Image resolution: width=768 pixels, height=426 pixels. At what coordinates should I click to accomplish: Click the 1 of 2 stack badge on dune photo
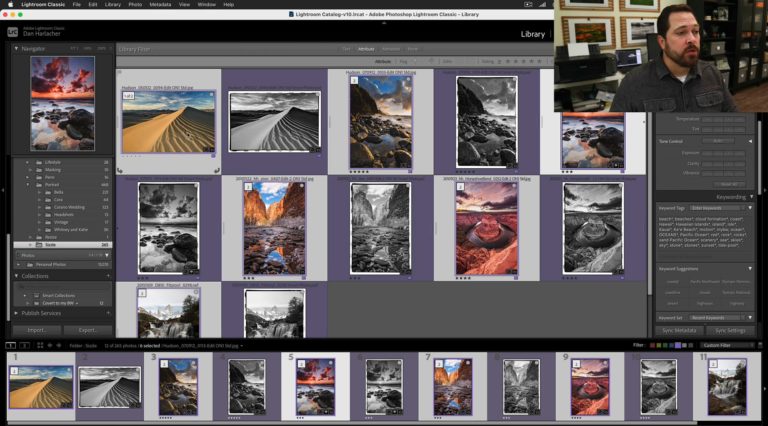(128, 96)
